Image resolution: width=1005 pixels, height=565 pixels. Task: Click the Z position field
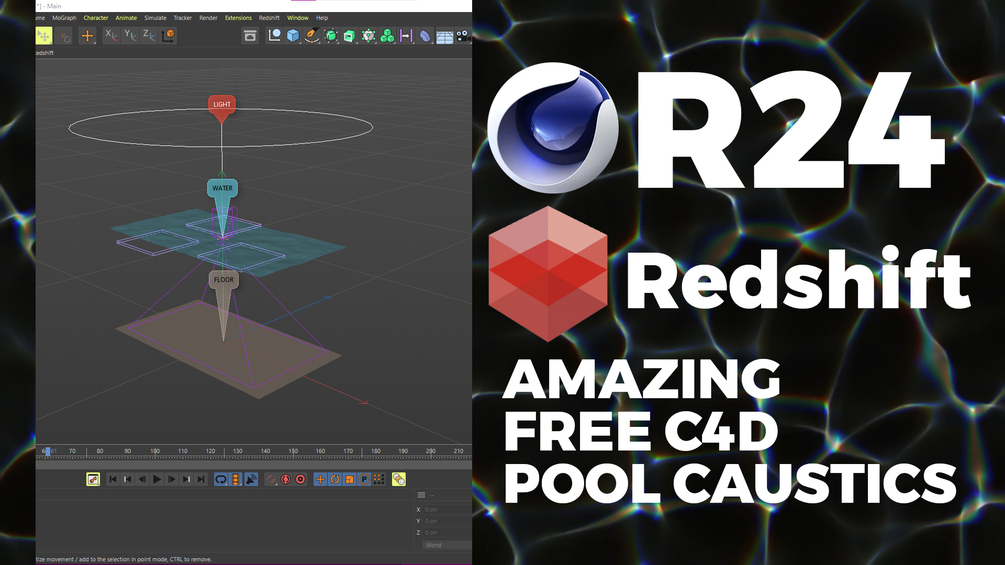pyautogui.click(x=447, y=532)
